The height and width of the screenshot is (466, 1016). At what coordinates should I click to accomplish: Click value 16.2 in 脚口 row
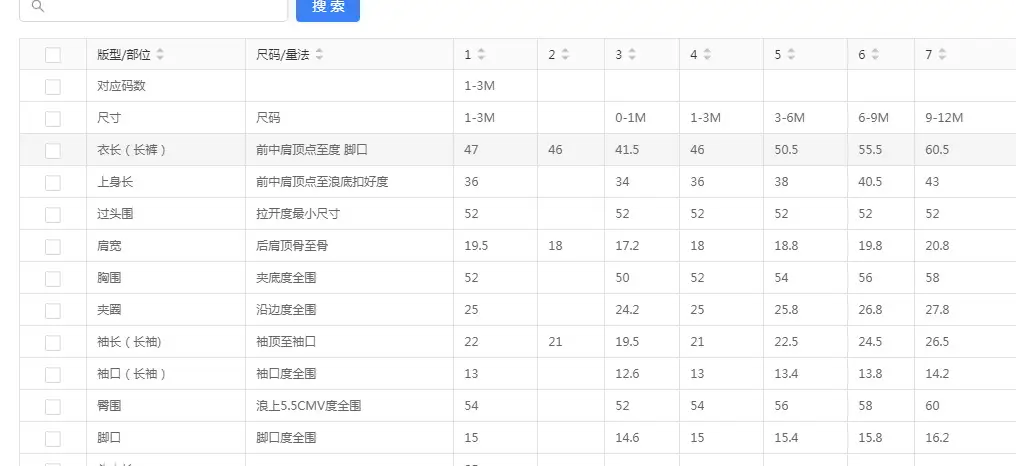937,438
